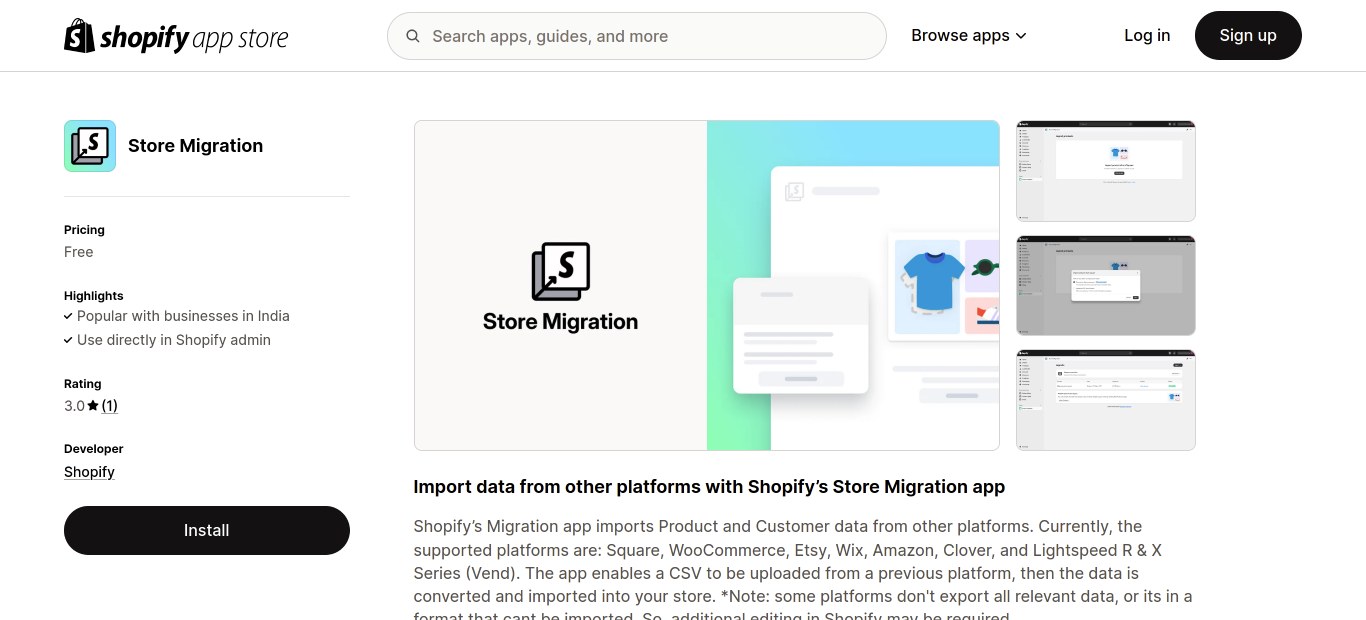
Task: Click the Log in link
Action: click(1146, 35)
